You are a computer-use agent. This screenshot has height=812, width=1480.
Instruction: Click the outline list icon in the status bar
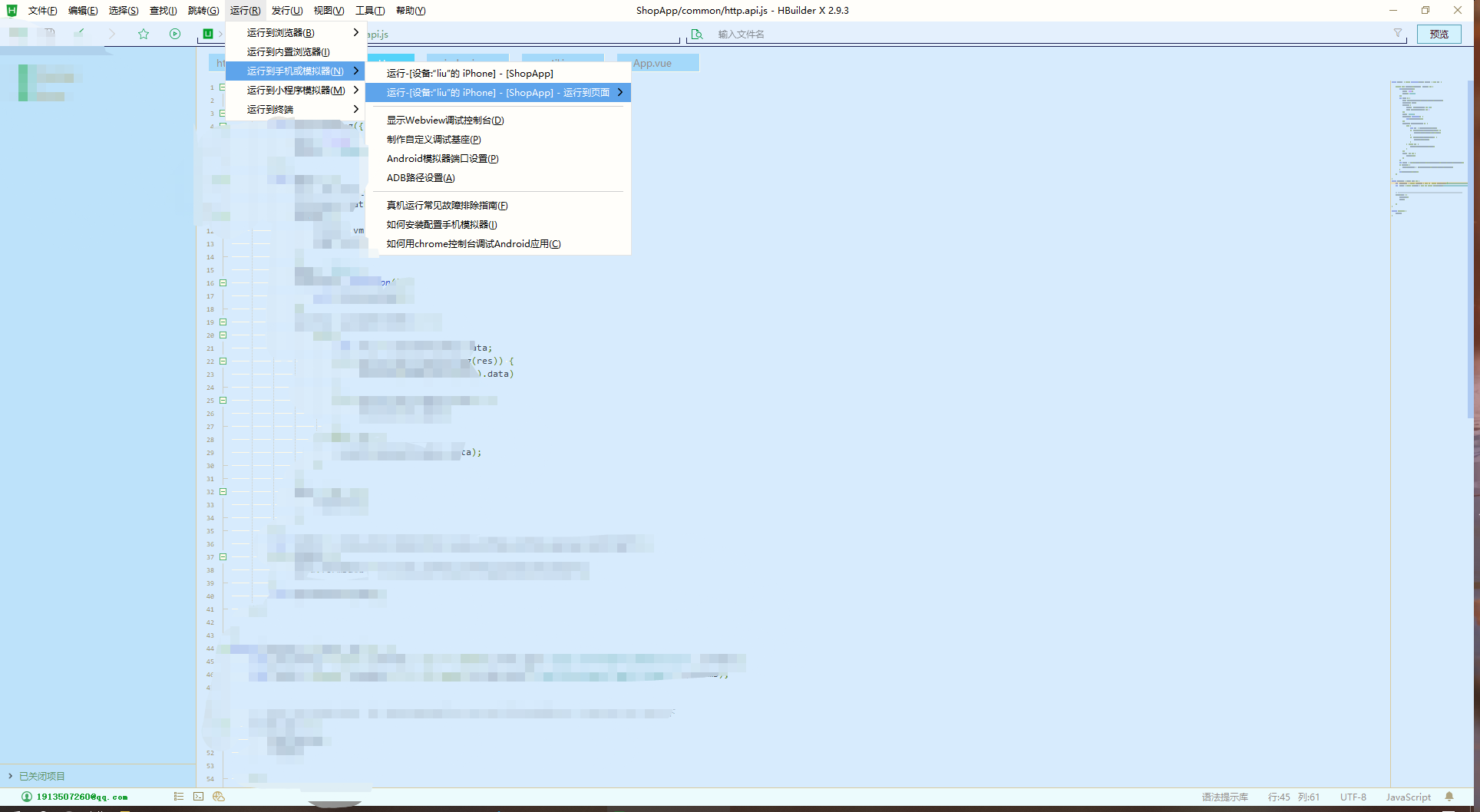click(179, 797)
